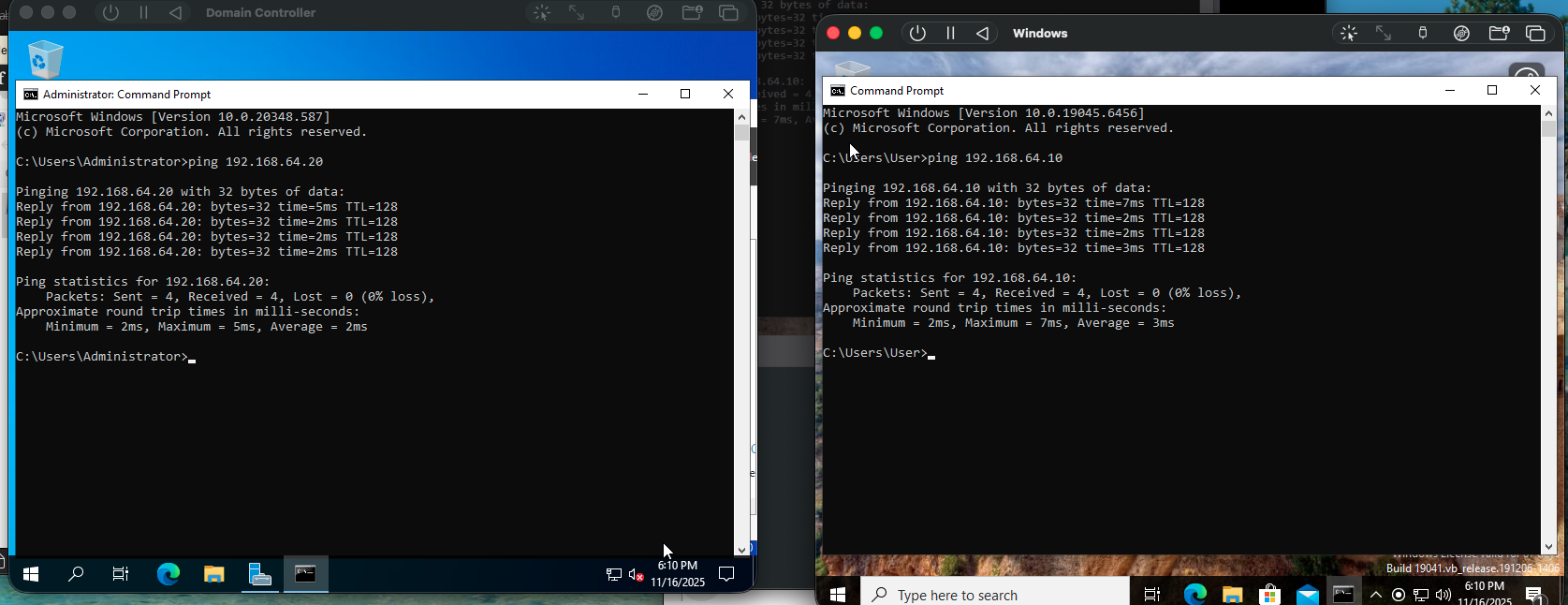Viewport: 1568px width, 605px height.
Task: Open volume control in Windows VM tray
Action: click(x=1443, y=595)
